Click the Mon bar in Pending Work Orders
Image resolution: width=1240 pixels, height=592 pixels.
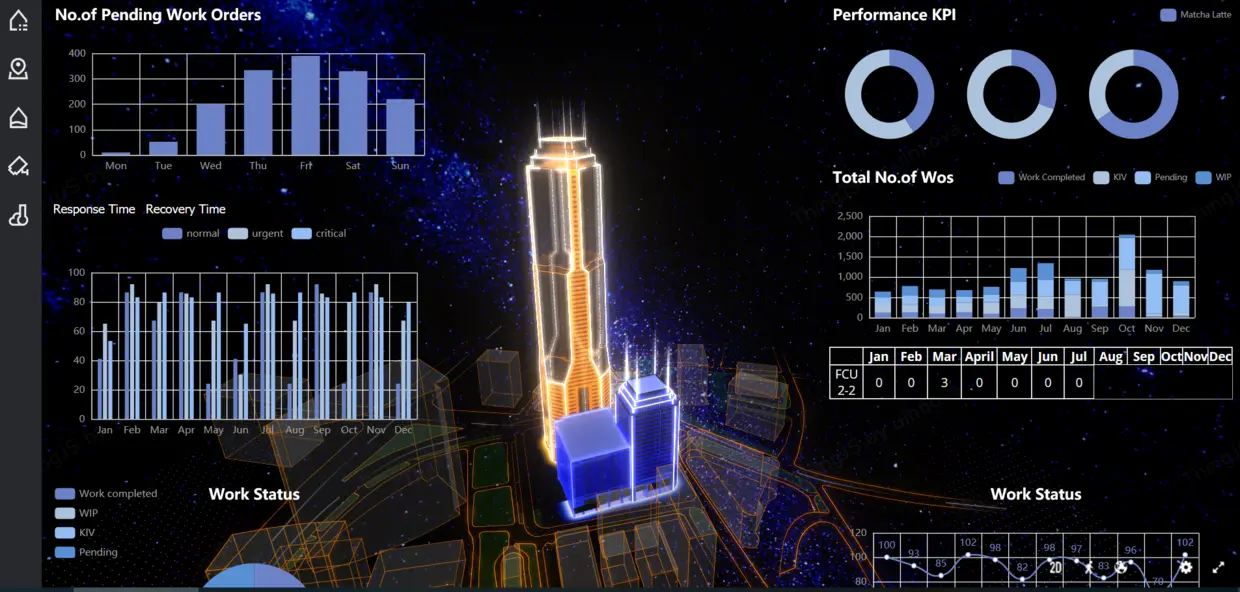(116, 153)
